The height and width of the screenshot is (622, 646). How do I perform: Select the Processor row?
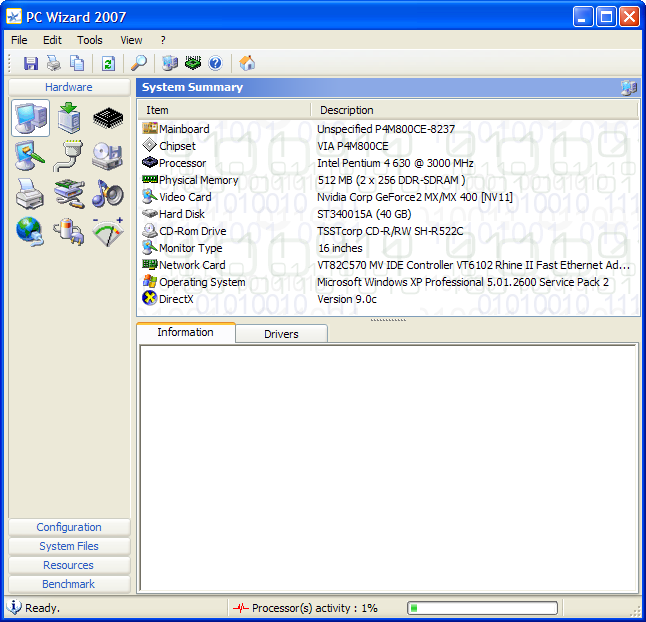coord(388,163)
